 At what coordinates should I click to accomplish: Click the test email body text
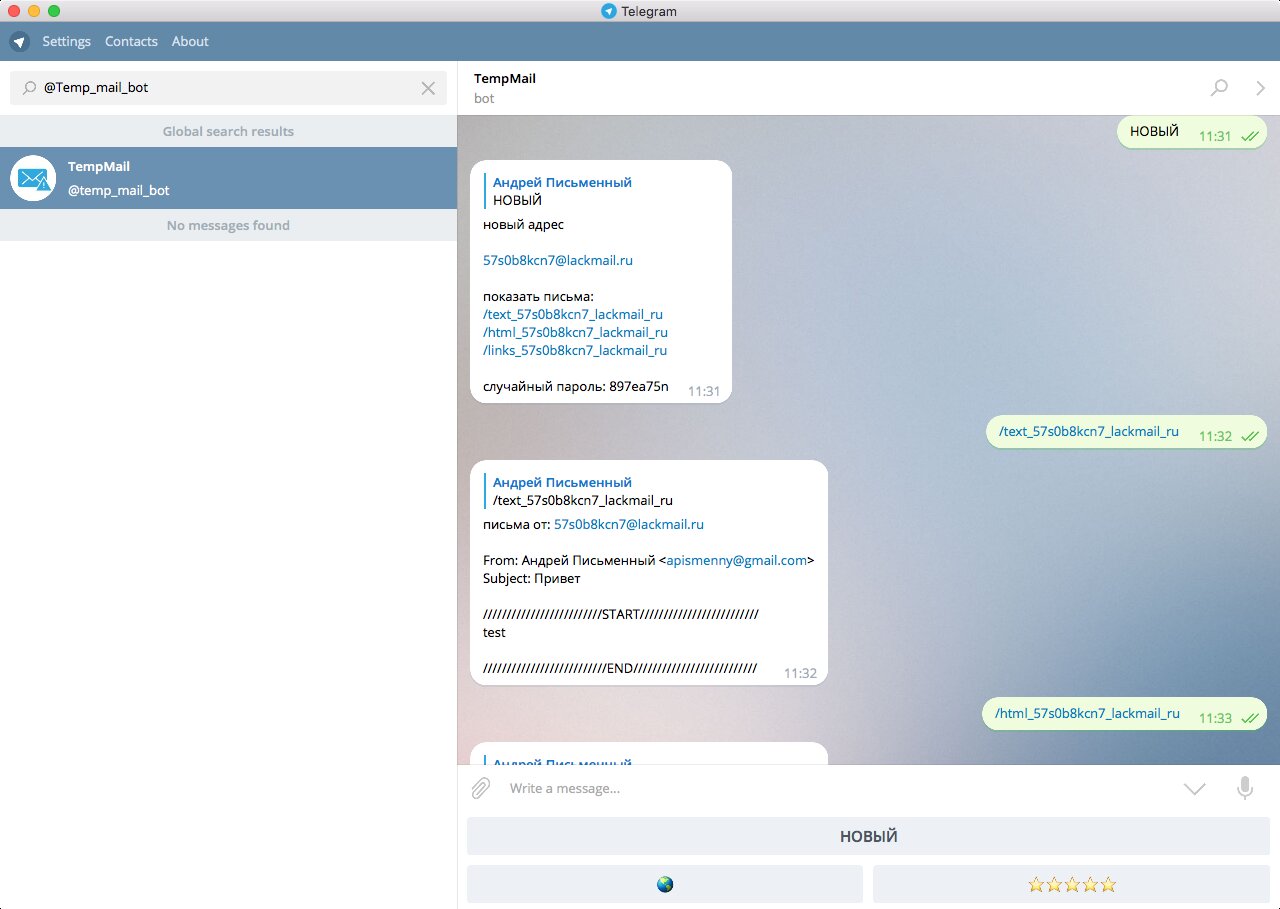click(x=494, y=632)
